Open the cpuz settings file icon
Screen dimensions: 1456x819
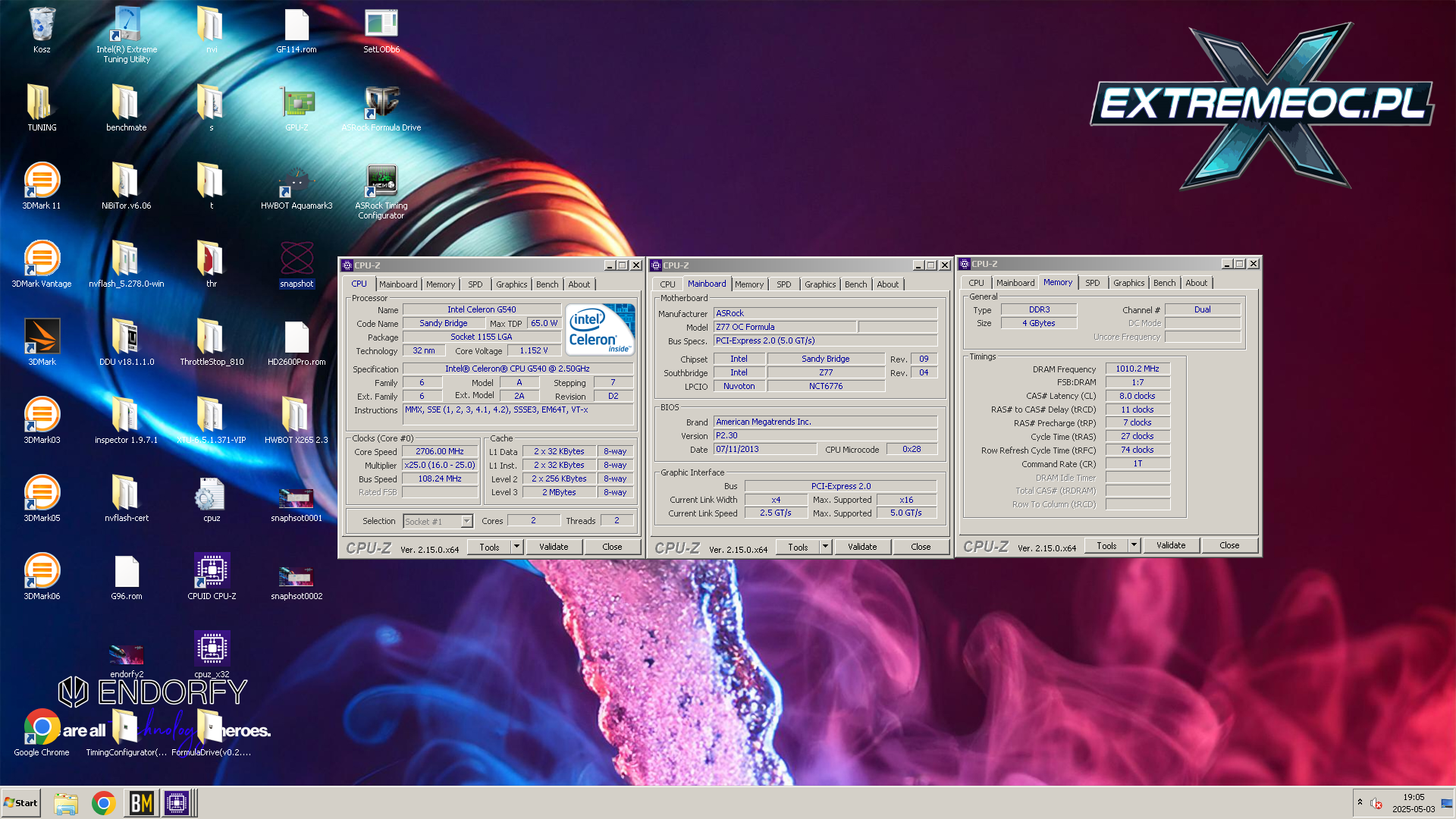coord(212,499)
